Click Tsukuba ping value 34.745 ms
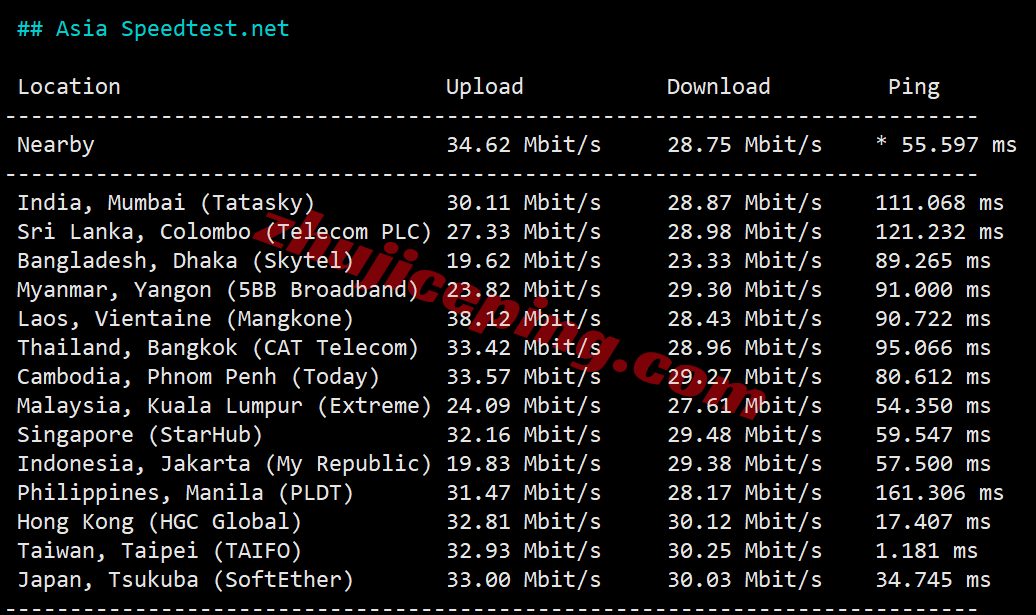1036x615 pixels. point(933,581)
